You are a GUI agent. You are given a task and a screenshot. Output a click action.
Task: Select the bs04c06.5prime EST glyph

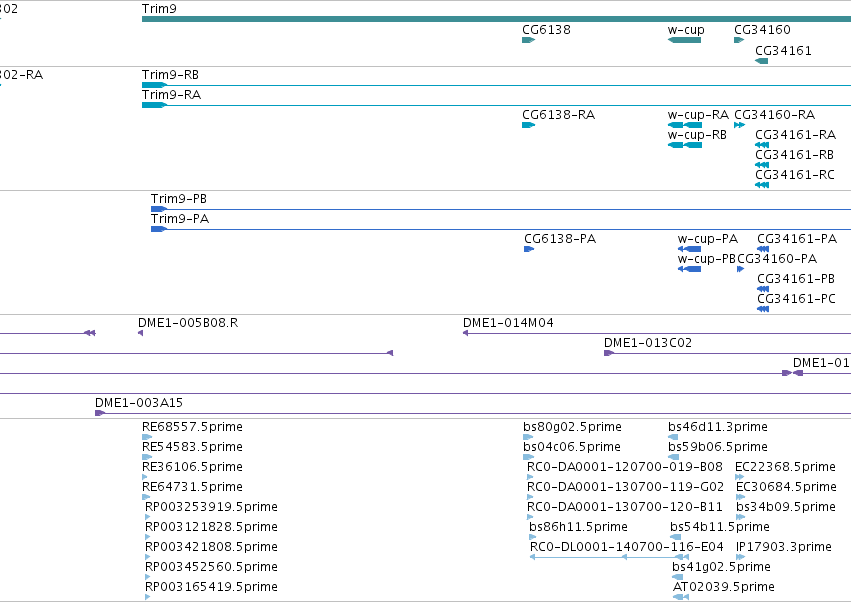[x=528, y=457]
